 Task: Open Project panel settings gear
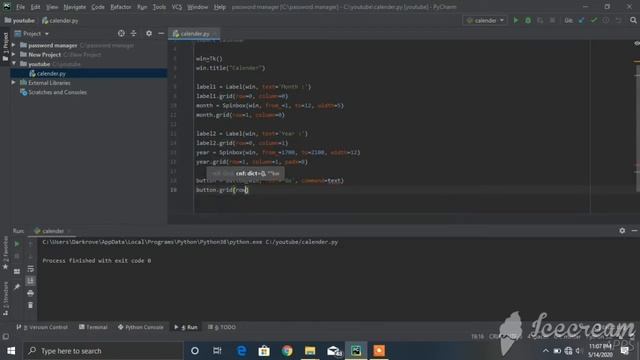coord(149,33)
